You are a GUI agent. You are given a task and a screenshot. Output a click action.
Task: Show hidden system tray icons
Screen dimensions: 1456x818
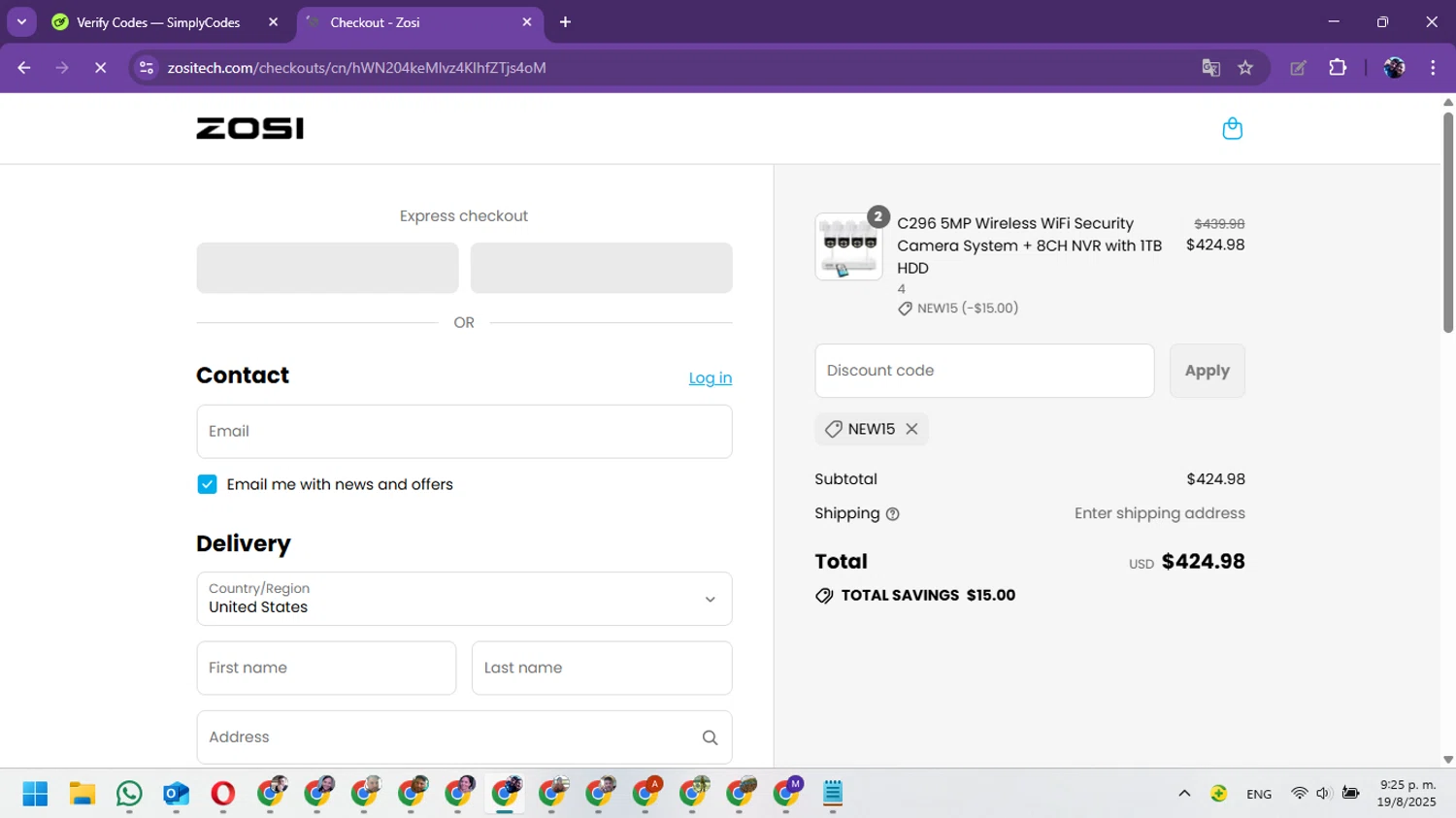point(1184,794)
